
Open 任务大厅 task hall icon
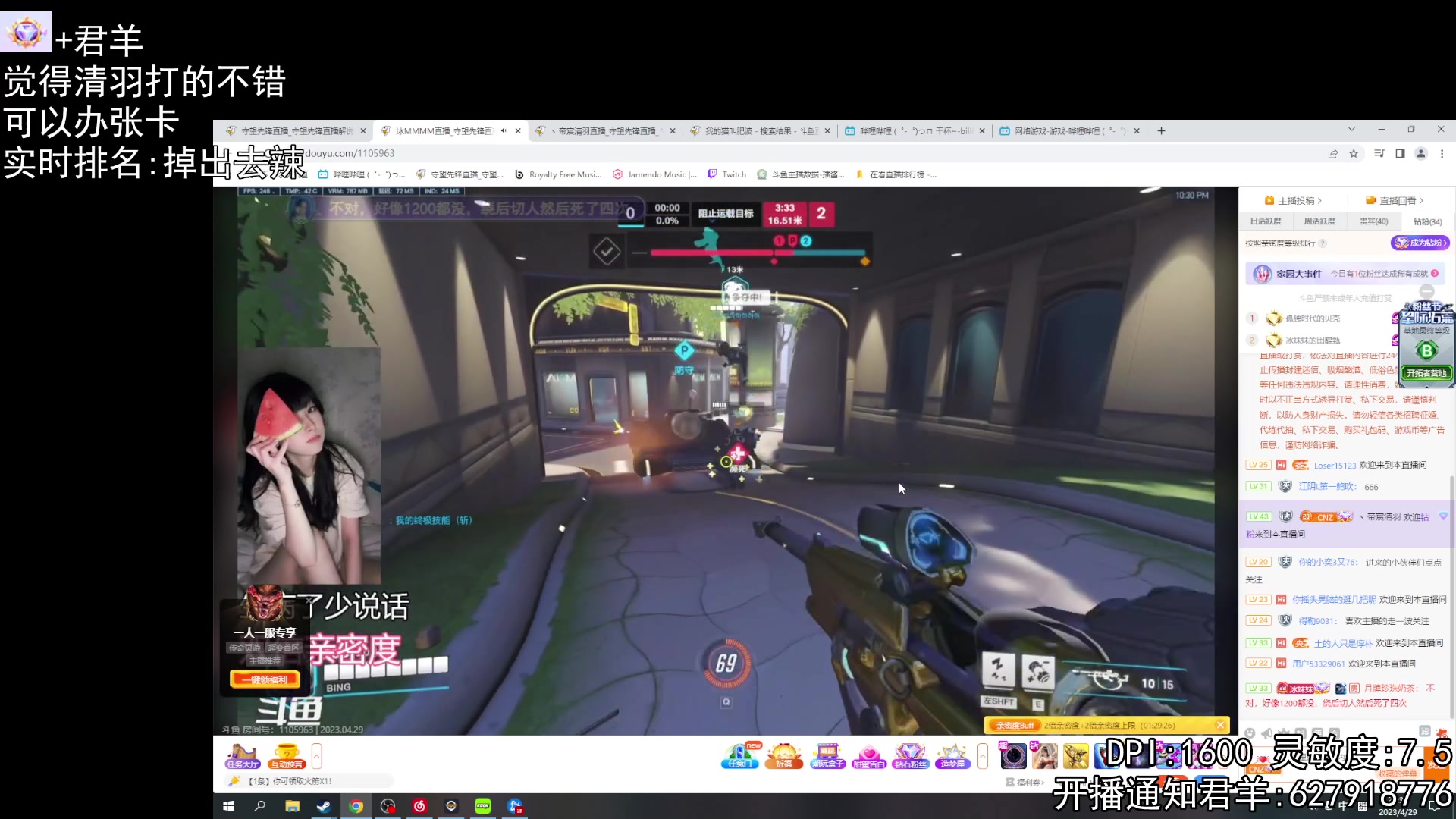pyautogui.click(x=242, y=755)
